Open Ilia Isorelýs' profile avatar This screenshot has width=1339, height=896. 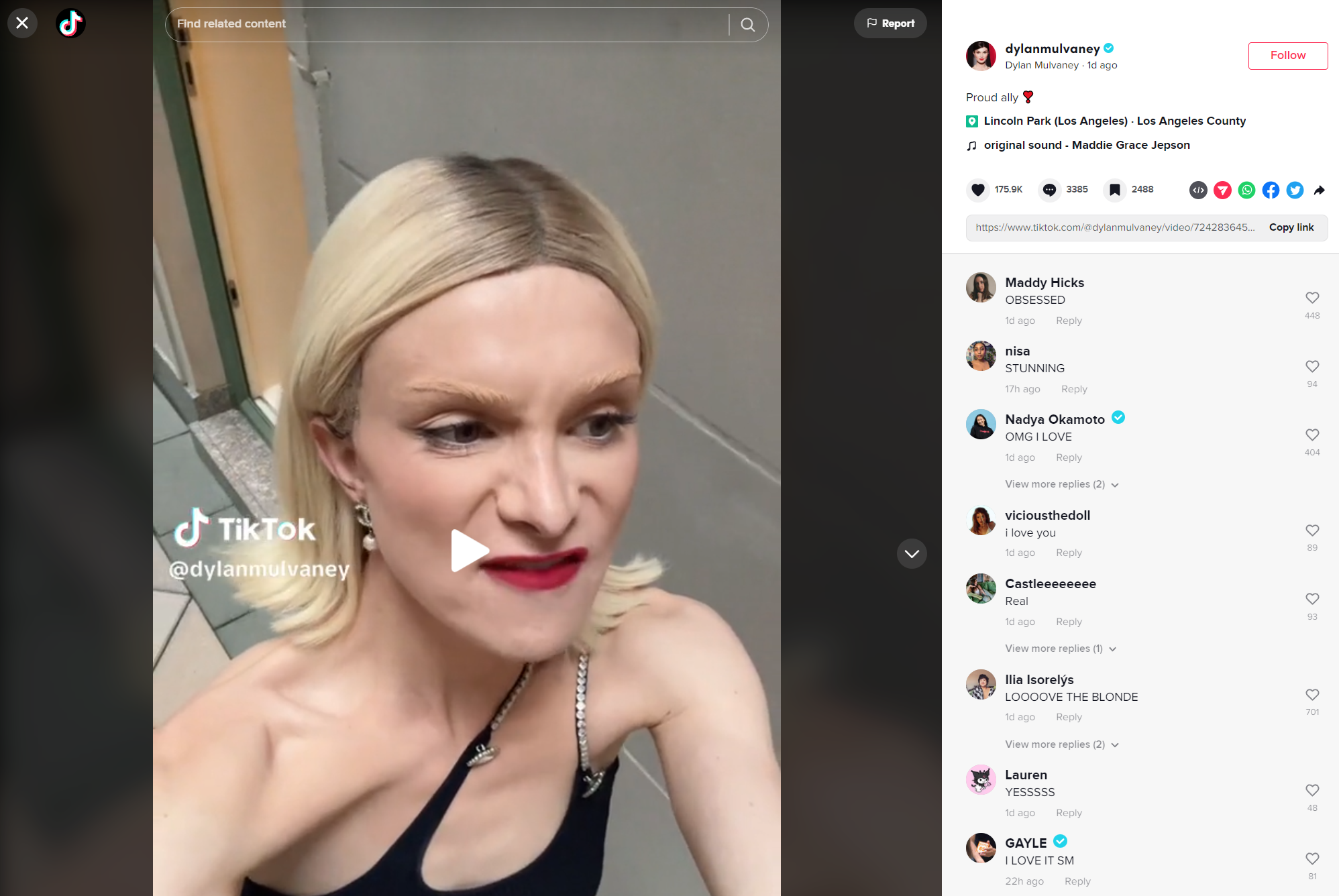point(981,685)
